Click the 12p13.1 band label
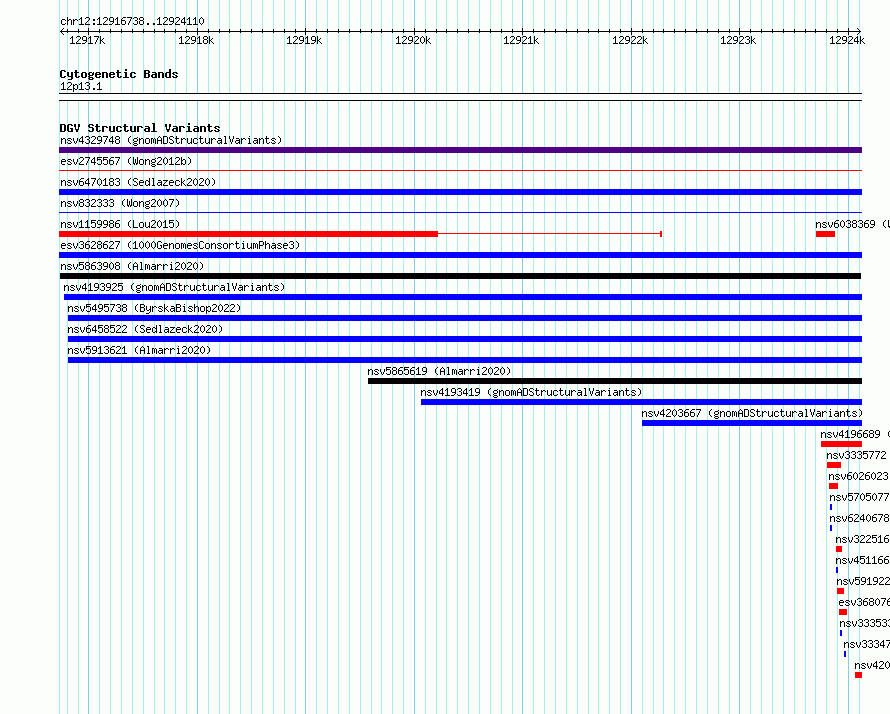Viewport: 890px width, 714px height. [81, 86]
